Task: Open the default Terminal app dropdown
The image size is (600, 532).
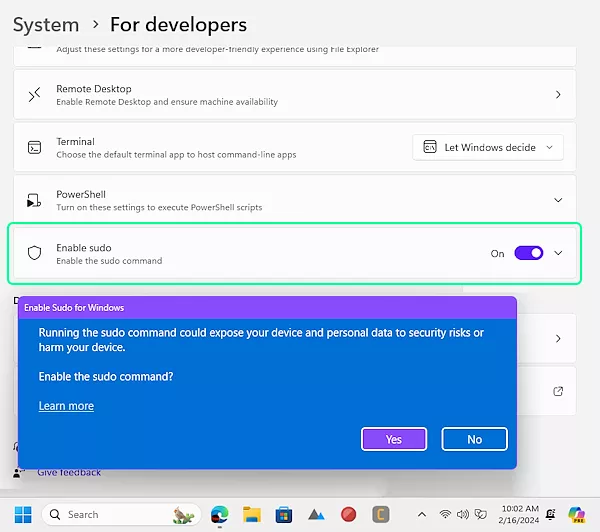Action: click(488, 147)
